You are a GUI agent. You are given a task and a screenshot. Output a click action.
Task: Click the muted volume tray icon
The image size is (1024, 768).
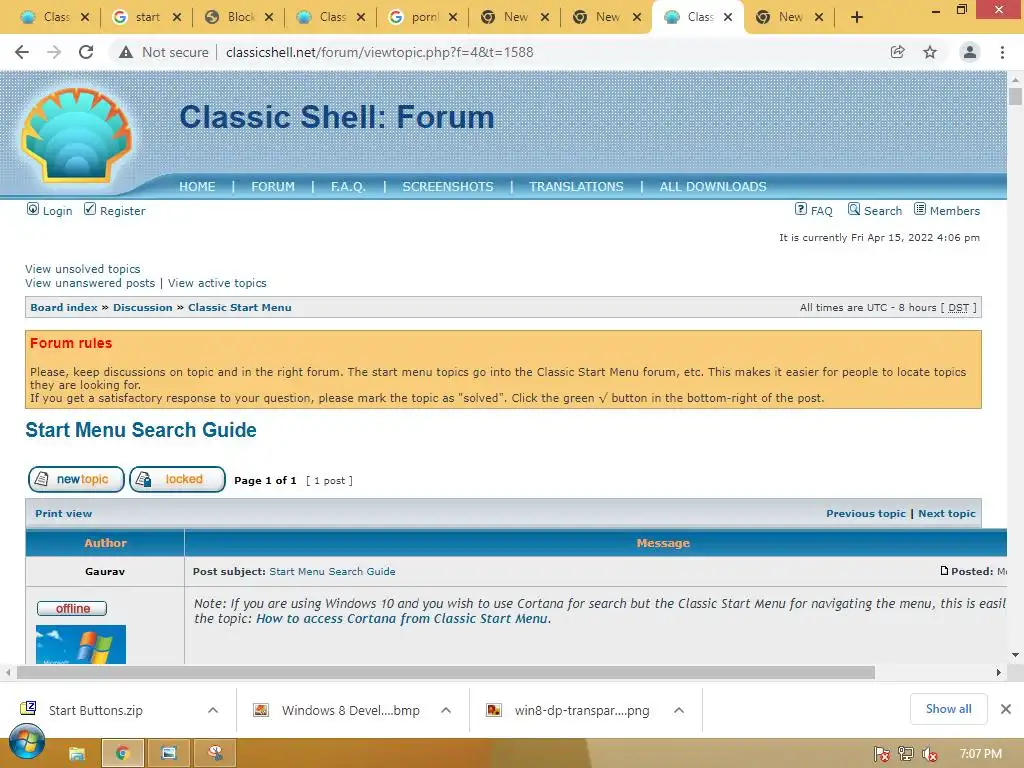click(x=929, y=754)
